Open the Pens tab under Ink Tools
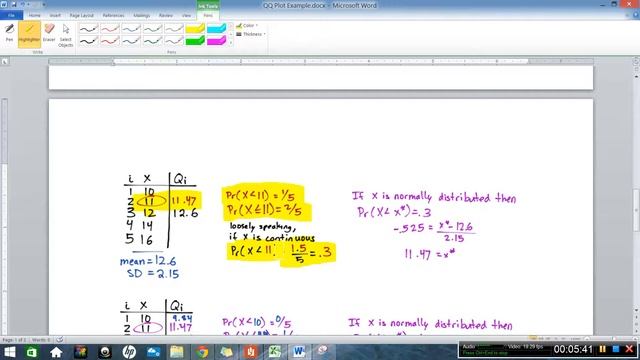The height and width of the screenshot is (360, 640). tap(208, 16)
